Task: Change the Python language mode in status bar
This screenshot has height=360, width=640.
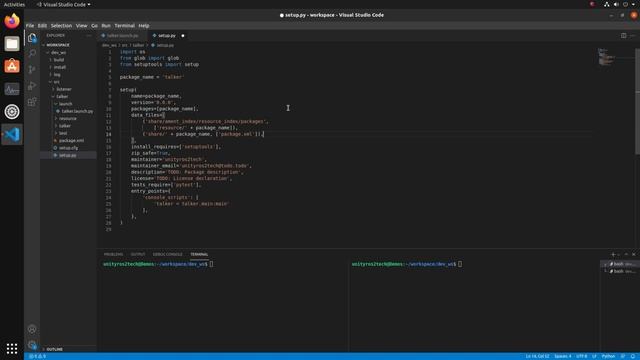Action: click(608, 356)
